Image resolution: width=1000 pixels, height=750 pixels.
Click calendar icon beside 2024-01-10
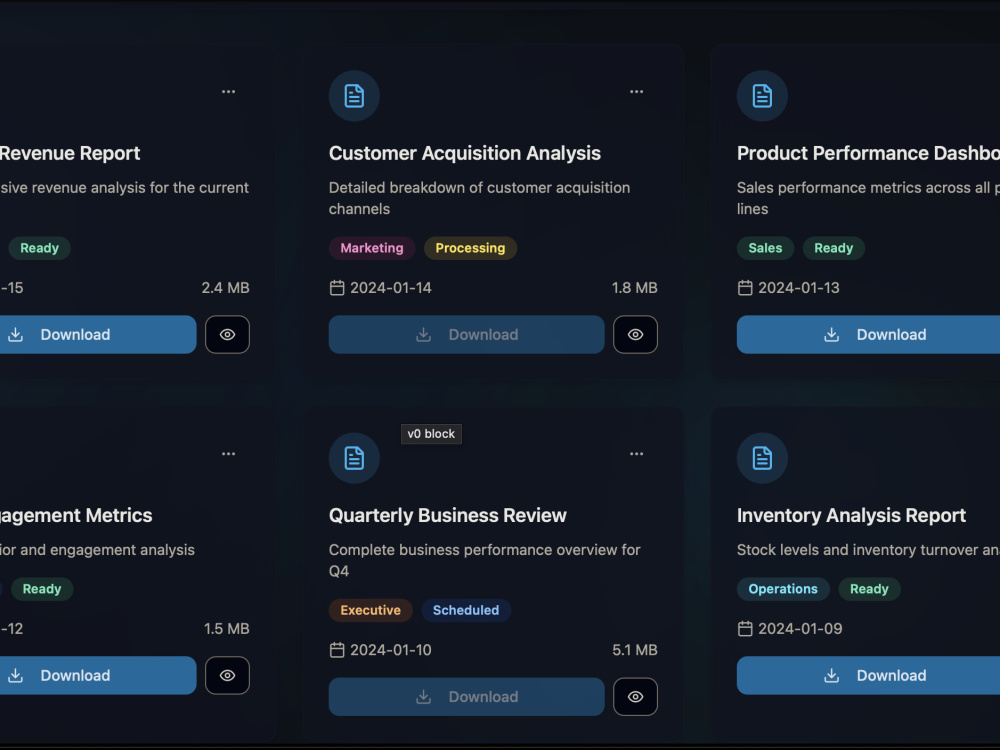tap(337, 651)
